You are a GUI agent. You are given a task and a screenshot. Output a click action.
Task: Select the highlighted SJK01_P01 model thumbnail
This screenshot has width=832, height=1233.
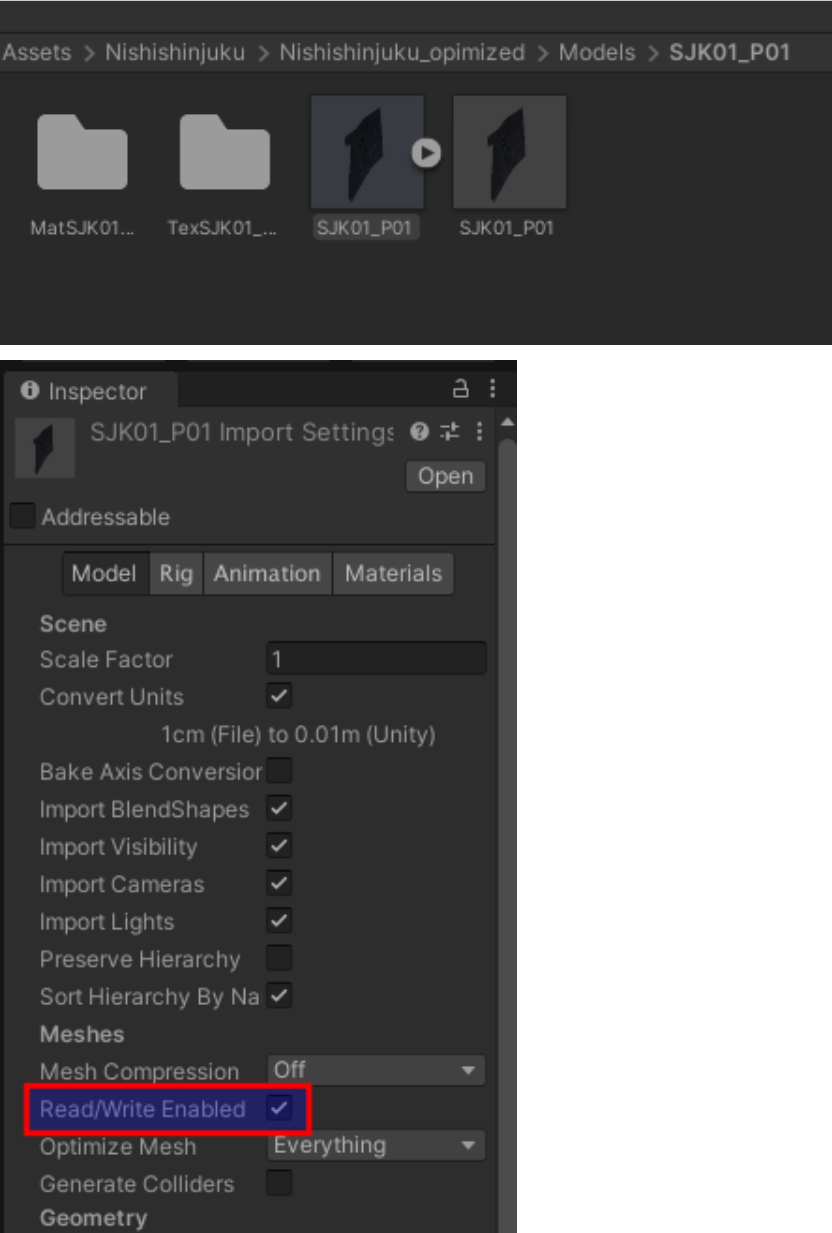367,152
